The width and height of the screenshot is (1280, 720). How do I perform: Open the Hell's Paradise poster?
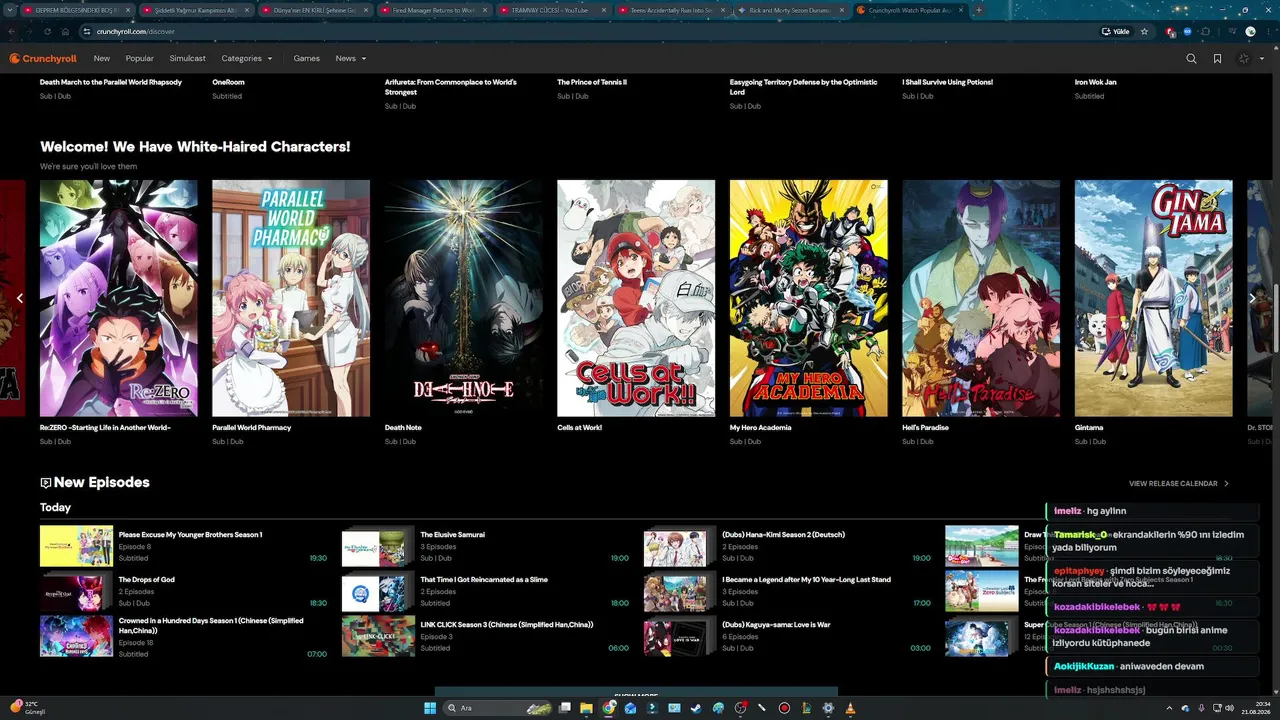point(981,298)
